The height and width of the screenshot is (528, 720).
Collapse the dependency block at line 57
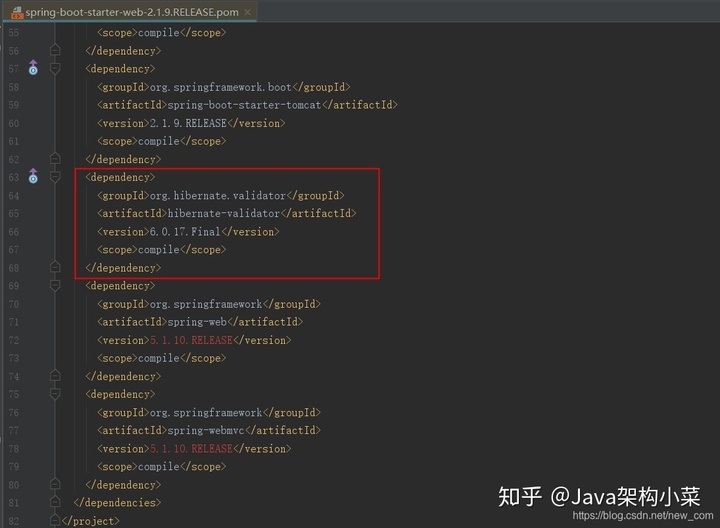(55, 69)
